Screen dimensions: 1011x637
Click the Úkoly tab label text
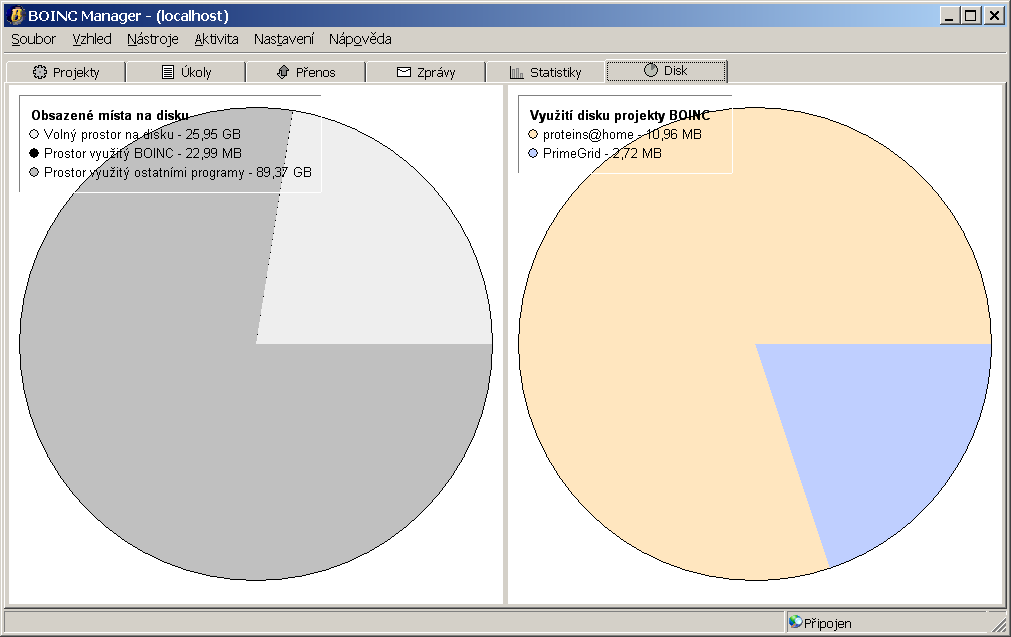(x=196, y=72)
